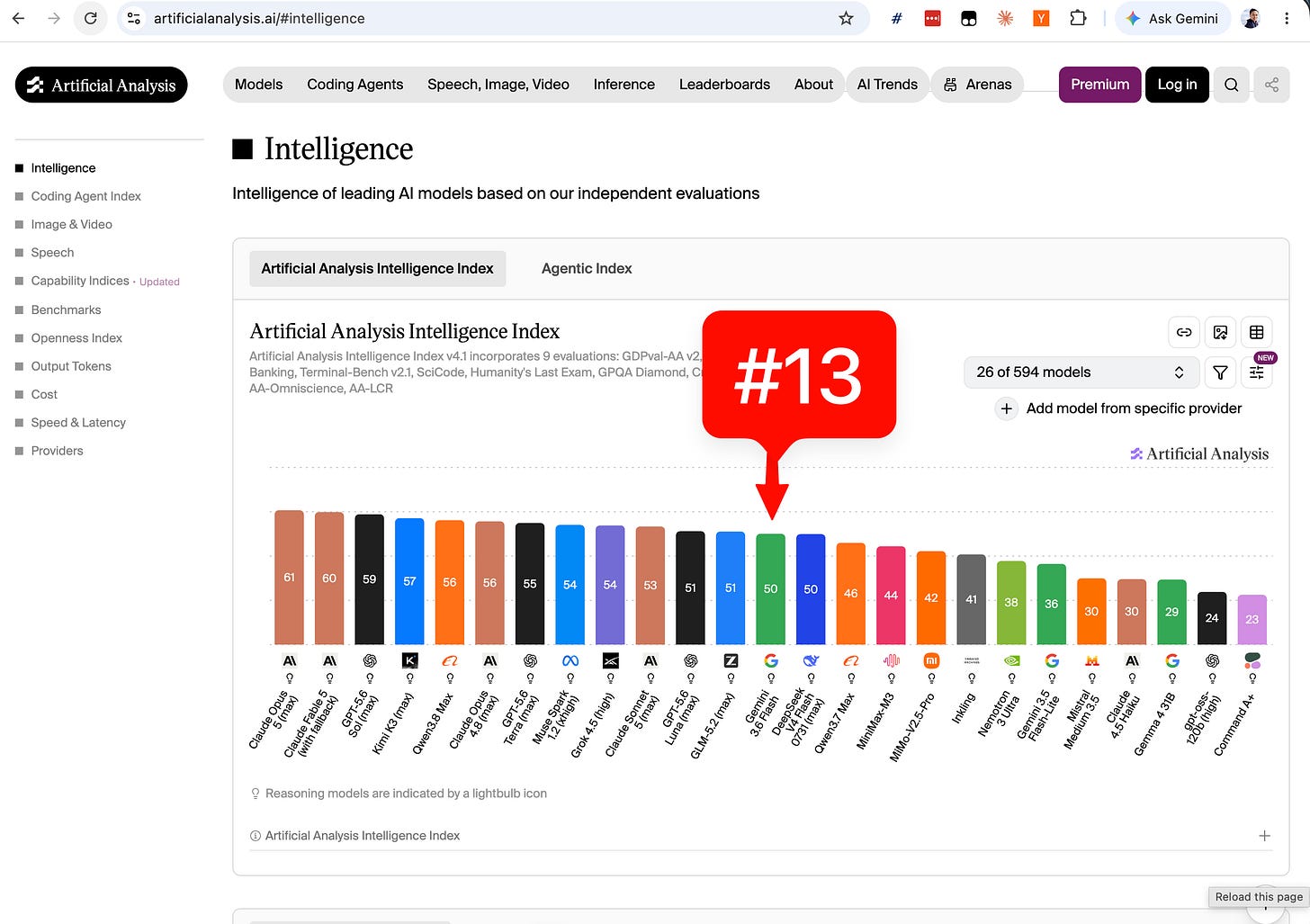
Task: Open the Inference nav item
Action: (x=624, y=85)
